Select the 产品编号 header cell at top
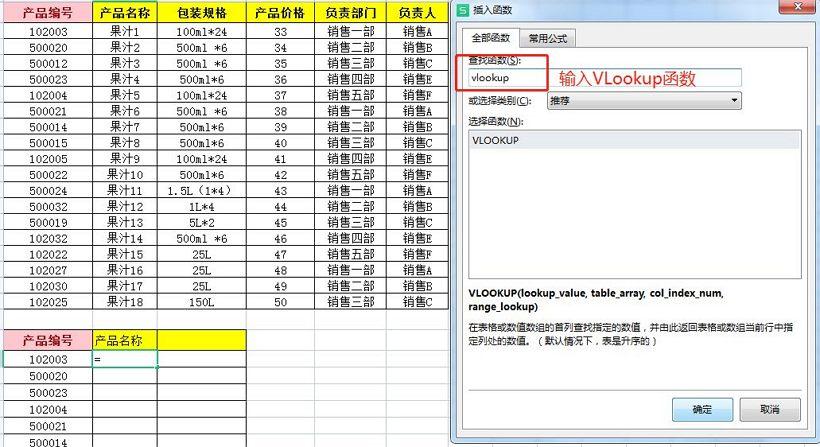The image size is (820, 447). (x=48, y=13)
